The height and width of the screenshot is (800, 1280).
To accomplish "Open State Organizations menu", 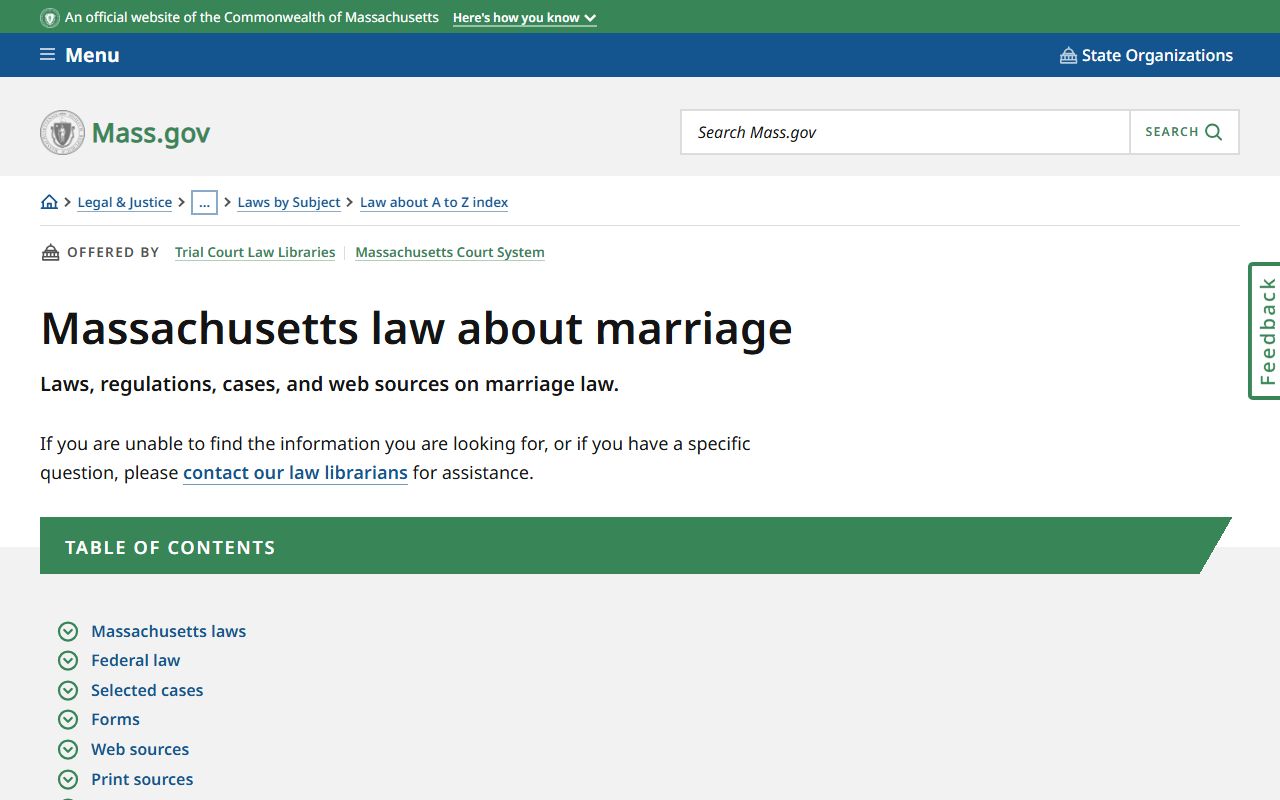I will coord(1157,55).
